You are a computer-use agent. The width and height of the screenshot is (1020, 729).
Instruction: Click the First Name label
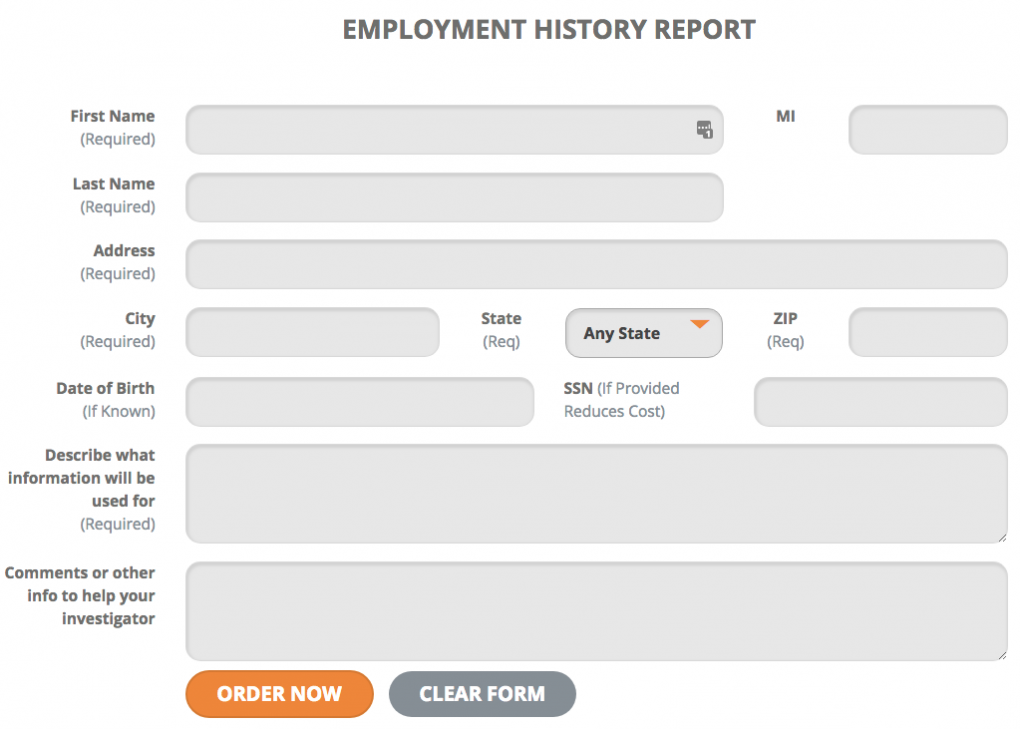113,116
